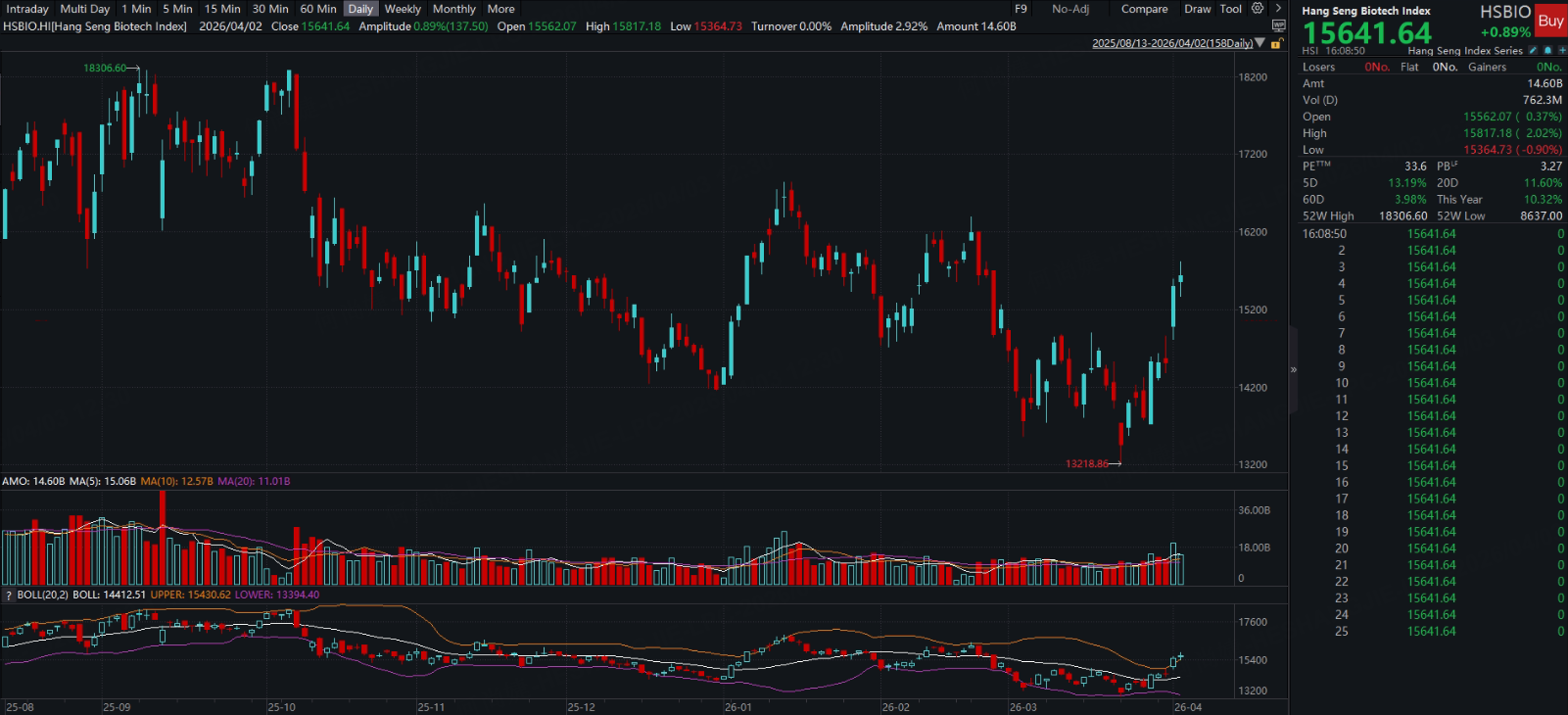Select the 15 Min timeframe tab
This screenshot has width=1568, height=715.
222,9
